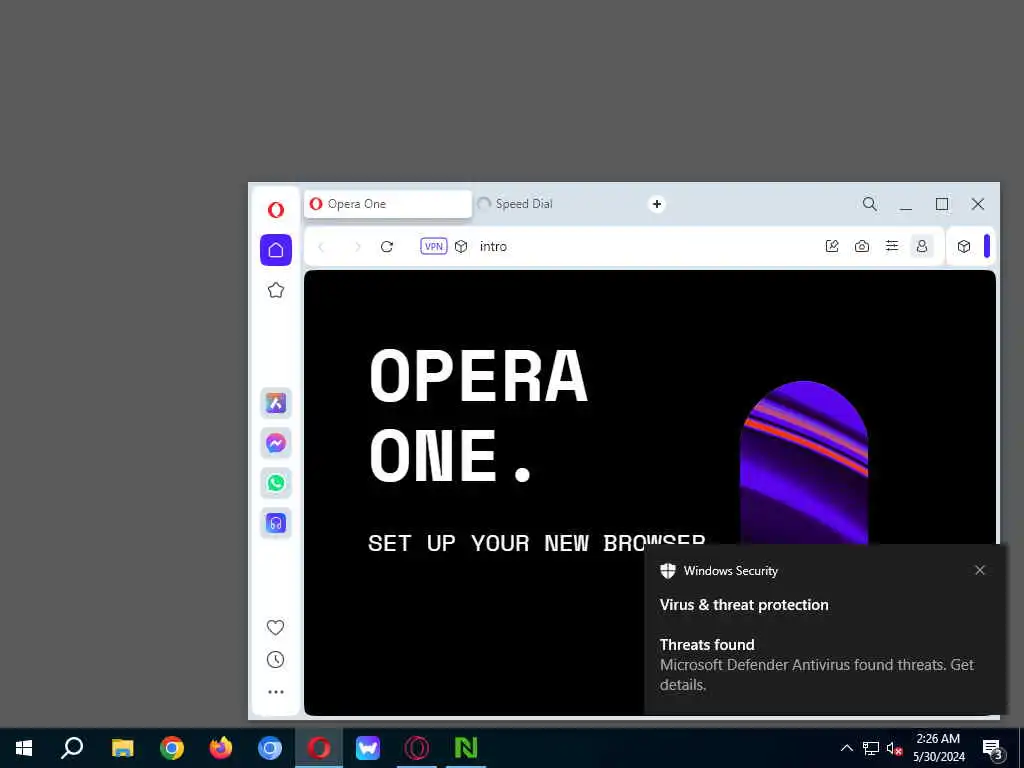This screenshot has width=1024, height=768.
Task: Switch to Opera red icon on taskbar
Action: [319, 748]
